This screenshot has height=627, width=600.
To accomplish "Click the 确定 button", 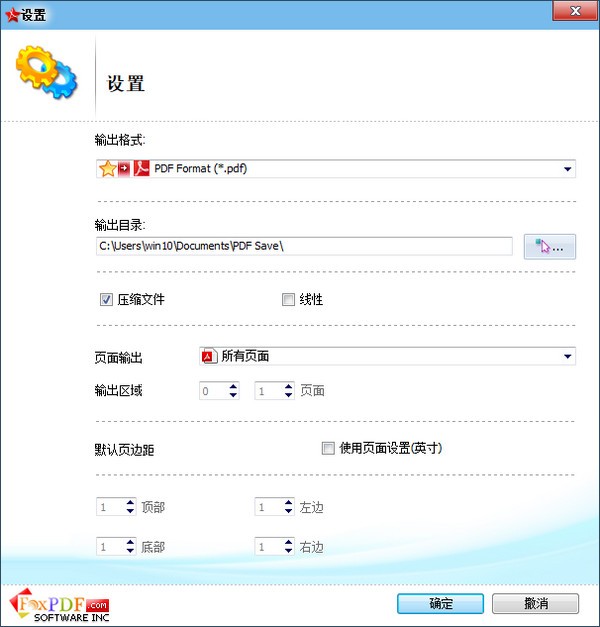I will [x=440, y=603].
